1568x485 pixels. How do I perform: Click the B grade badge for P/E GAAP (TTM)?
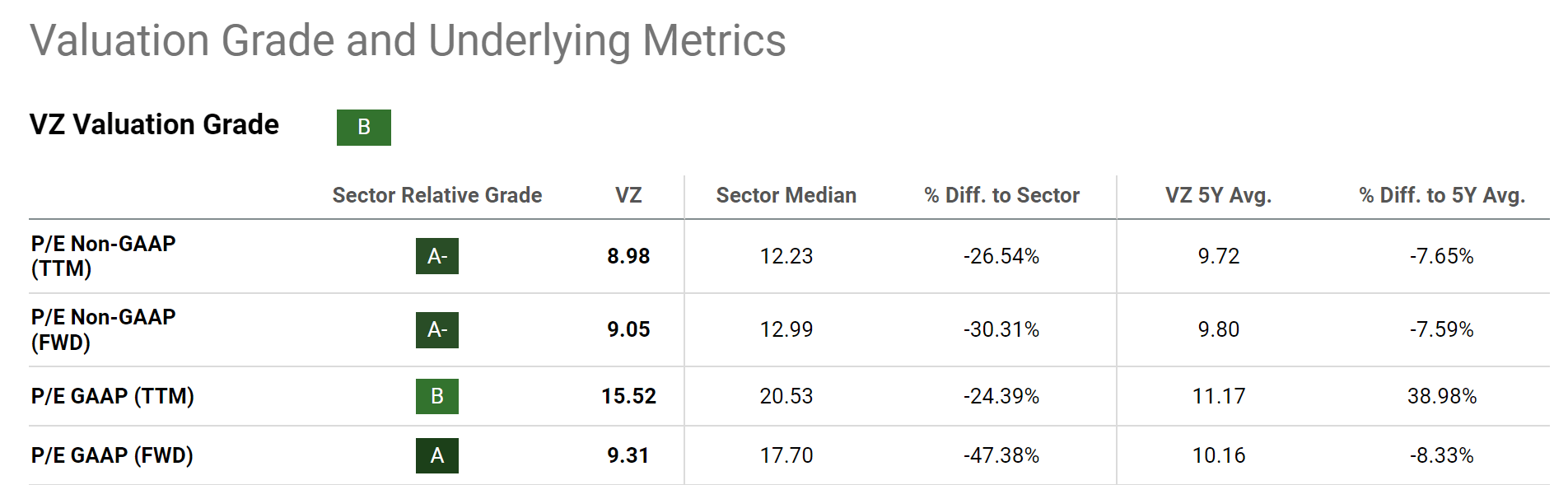click(436, 396)
